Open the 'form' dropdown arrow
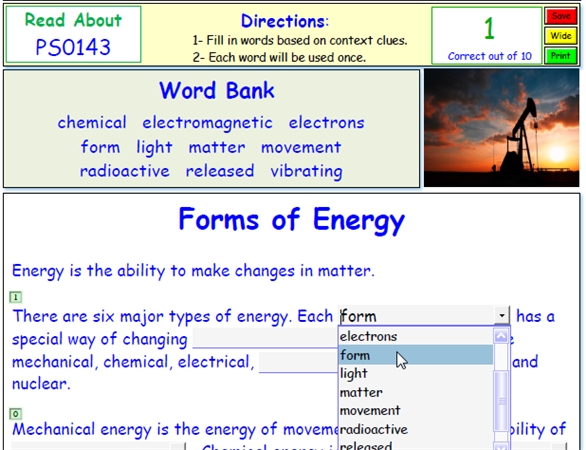Viewport: 586px width, 450px height. 502,316
